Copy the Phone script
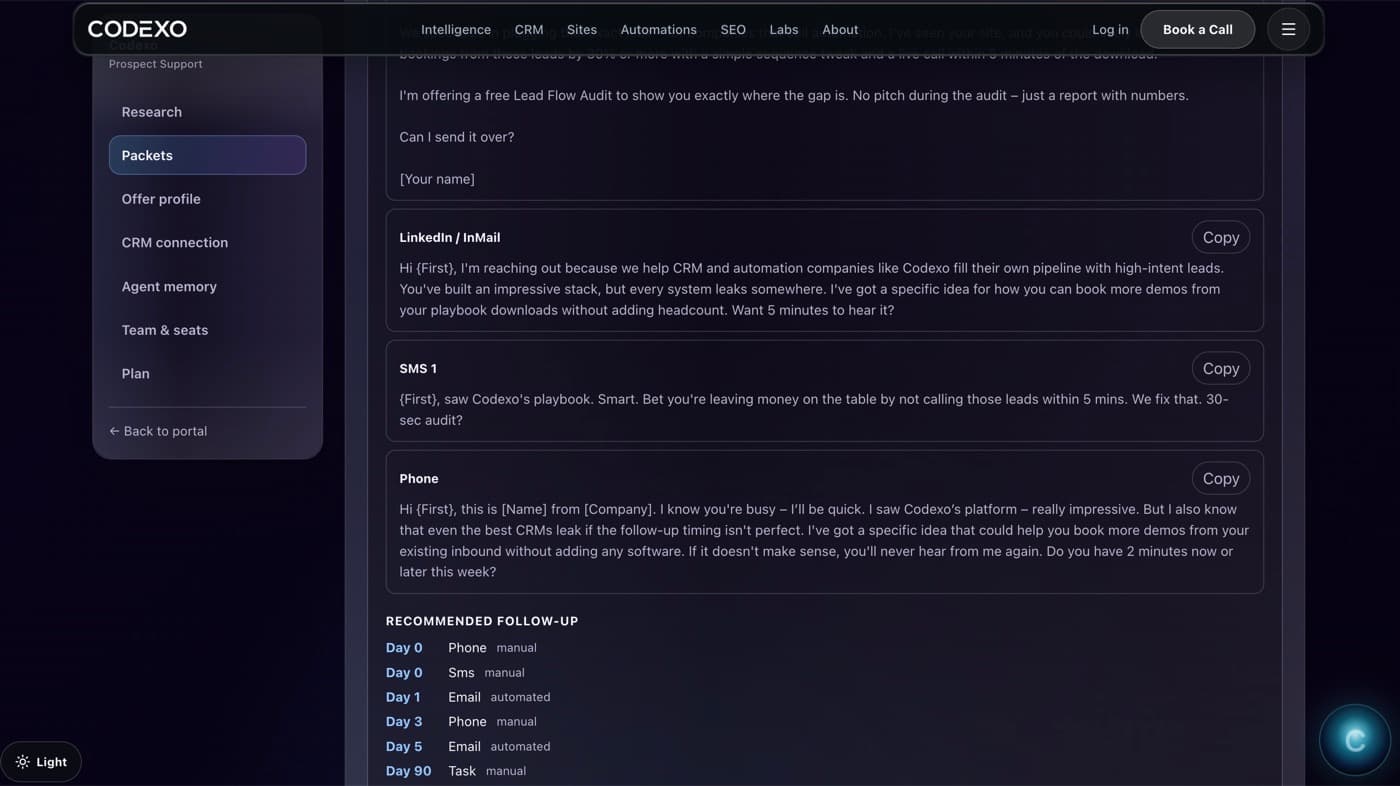 click(1221, 478)
